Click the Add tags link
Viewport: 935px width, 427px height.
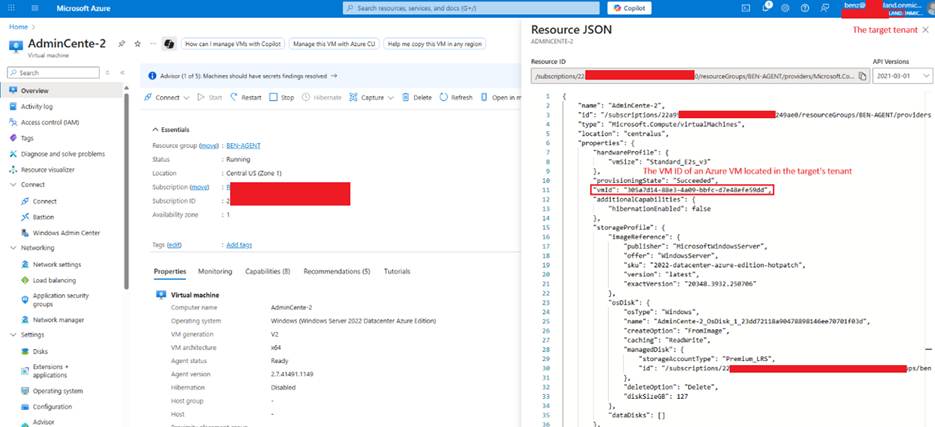pyautogui.click(x=239, y=244)
